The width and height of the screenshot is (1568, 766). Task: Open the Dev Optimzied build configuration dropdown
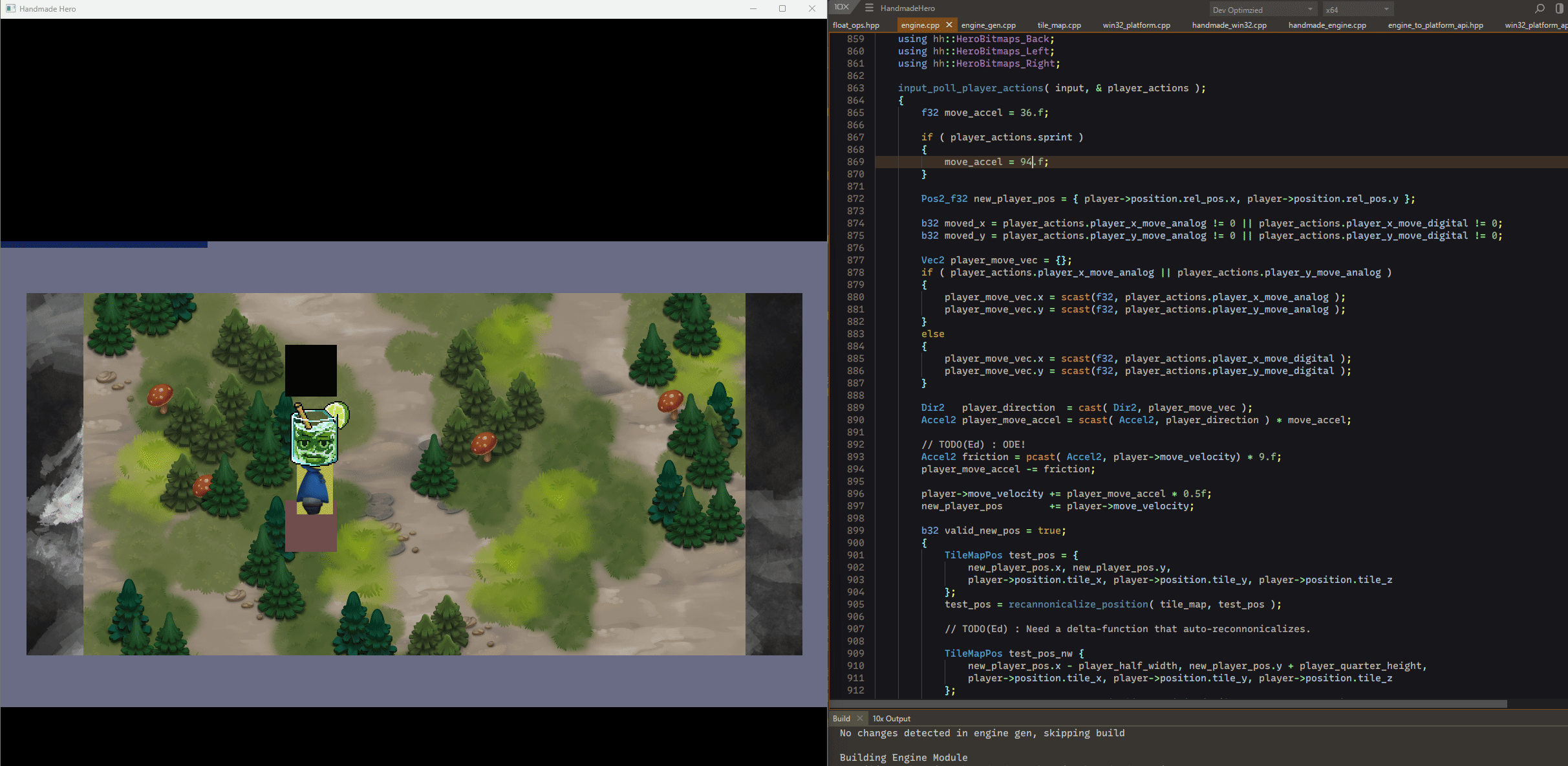click(1263, 10)
